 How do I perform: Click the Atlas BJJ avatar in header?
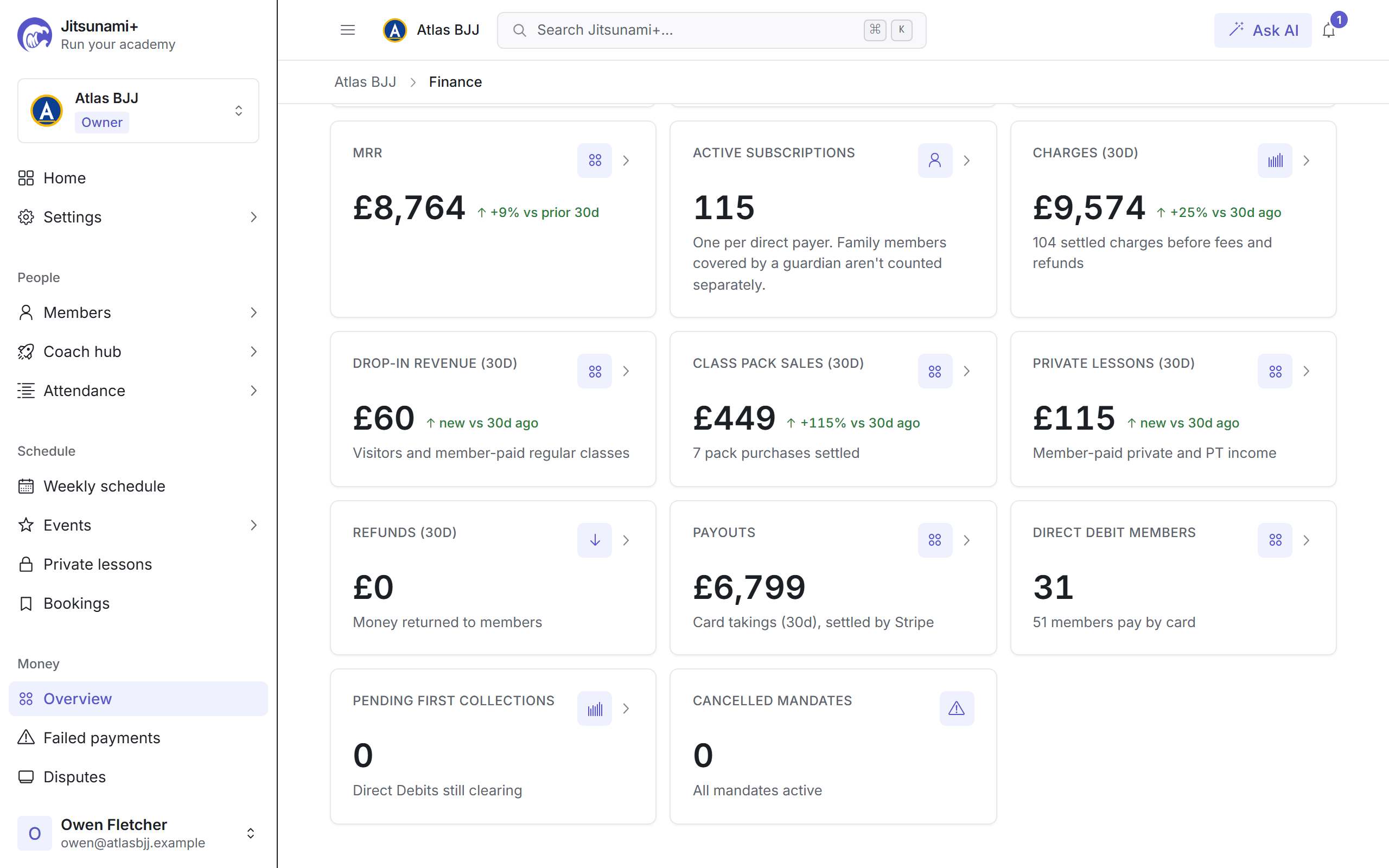pyautogui.click(x=395, y=30)
